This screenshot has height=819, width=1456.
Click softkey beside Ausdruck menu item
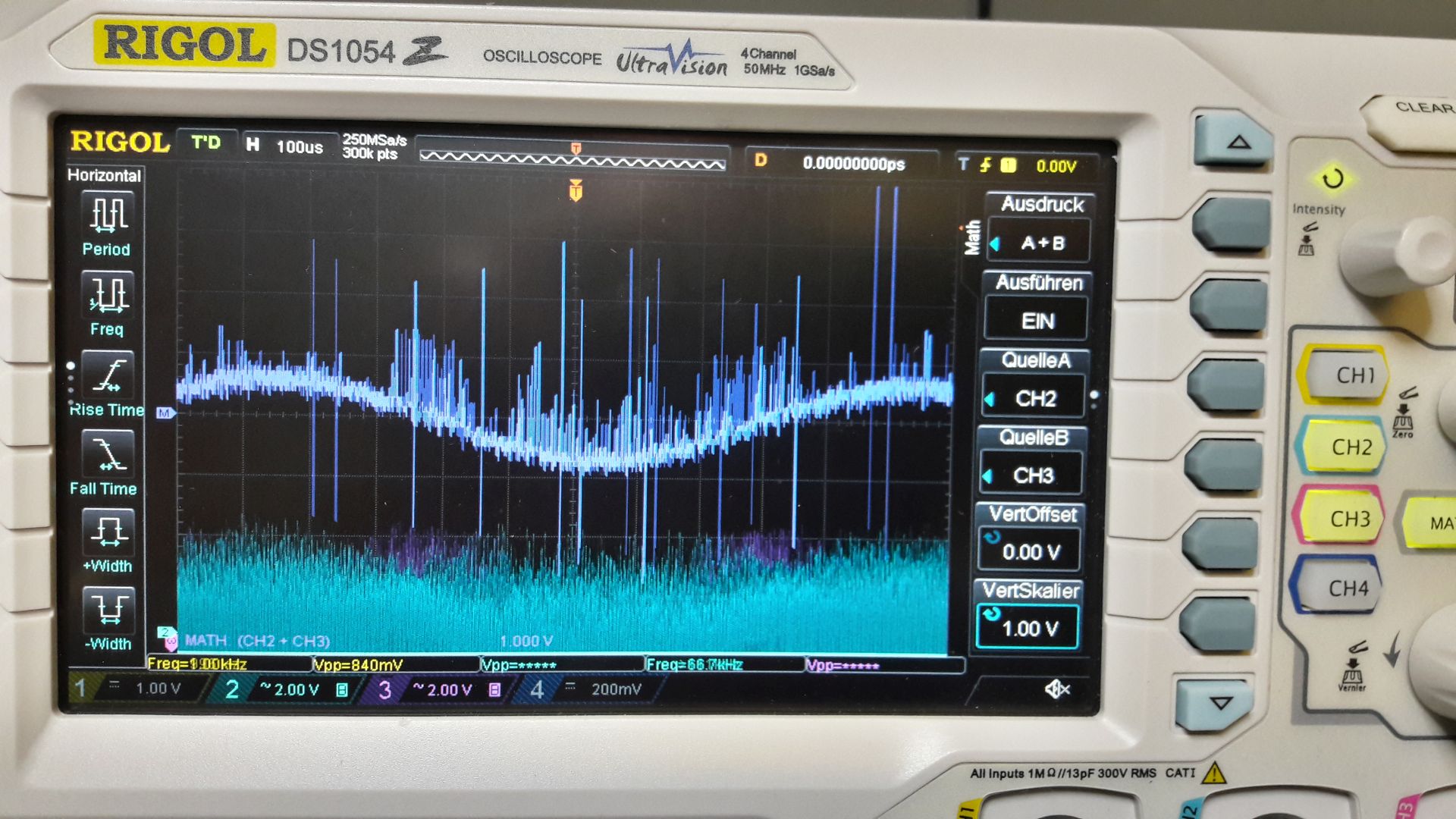coord(1232,224)
